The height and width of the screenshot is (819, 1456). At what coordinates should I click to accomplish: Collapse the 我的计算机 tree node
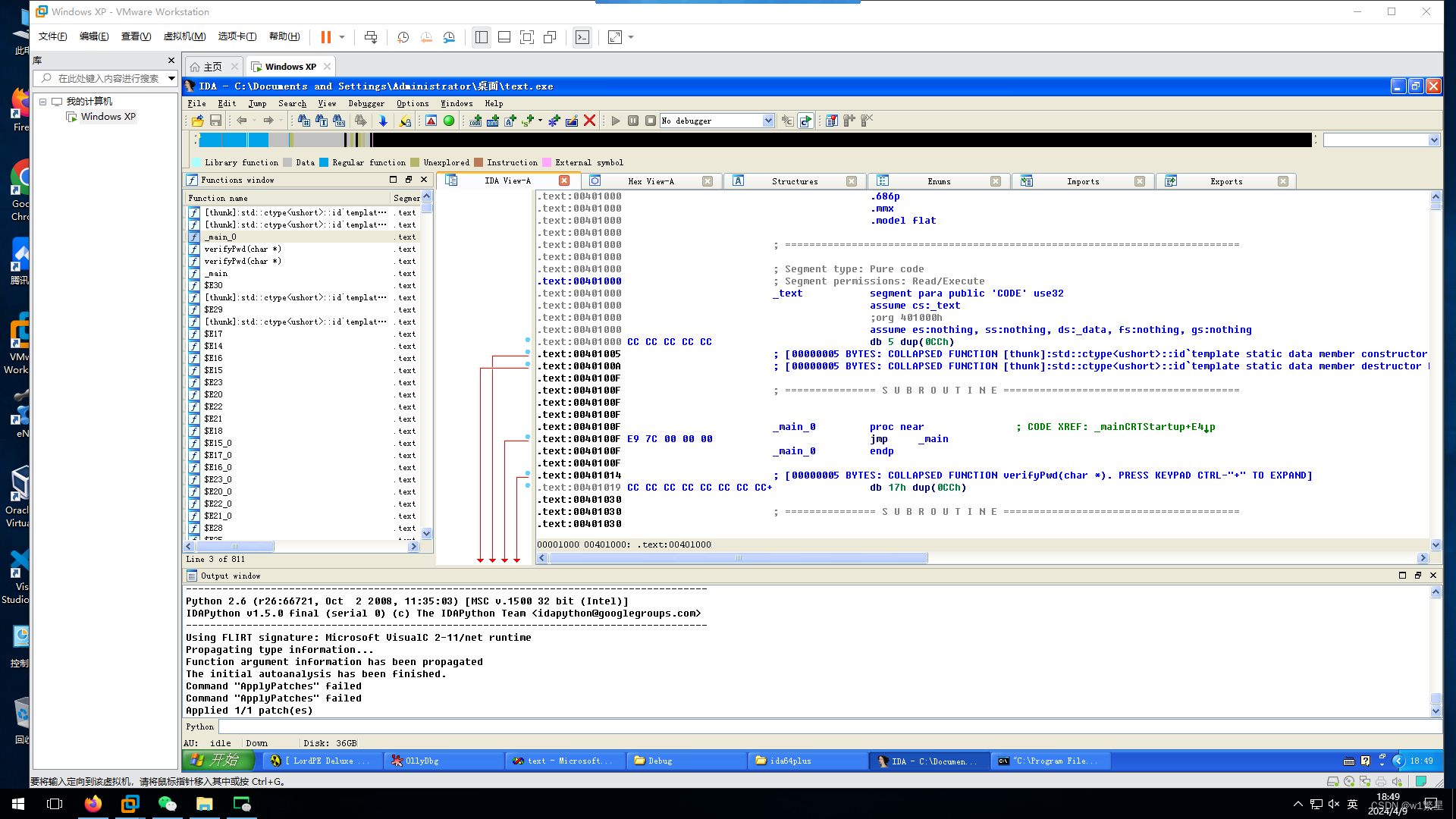click(43, 102)
